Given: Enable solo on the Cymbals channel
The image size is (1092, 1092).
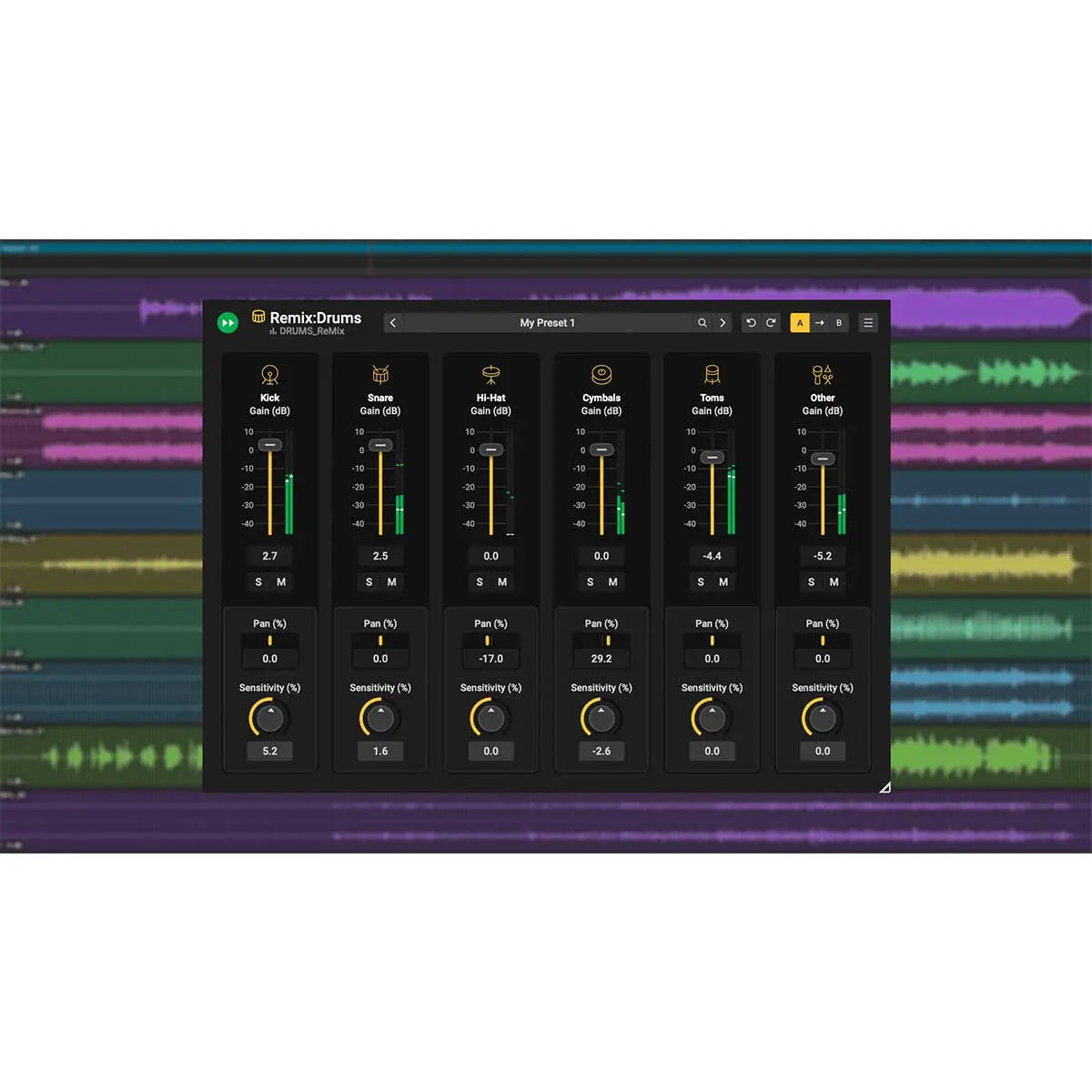Looking at the screenshot, I should click(590, 581).
